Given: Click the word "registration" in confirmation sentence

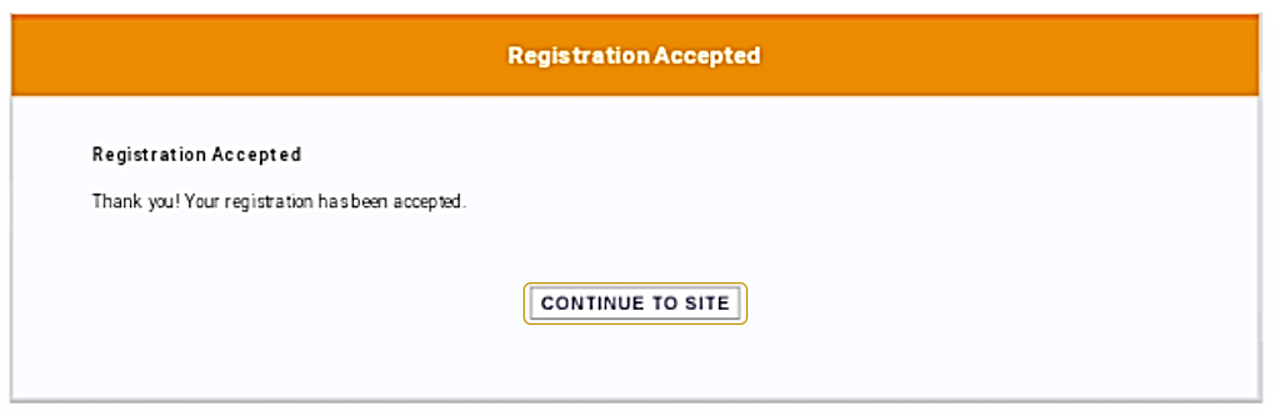Looking at the screenshot, I should point(269,202).
